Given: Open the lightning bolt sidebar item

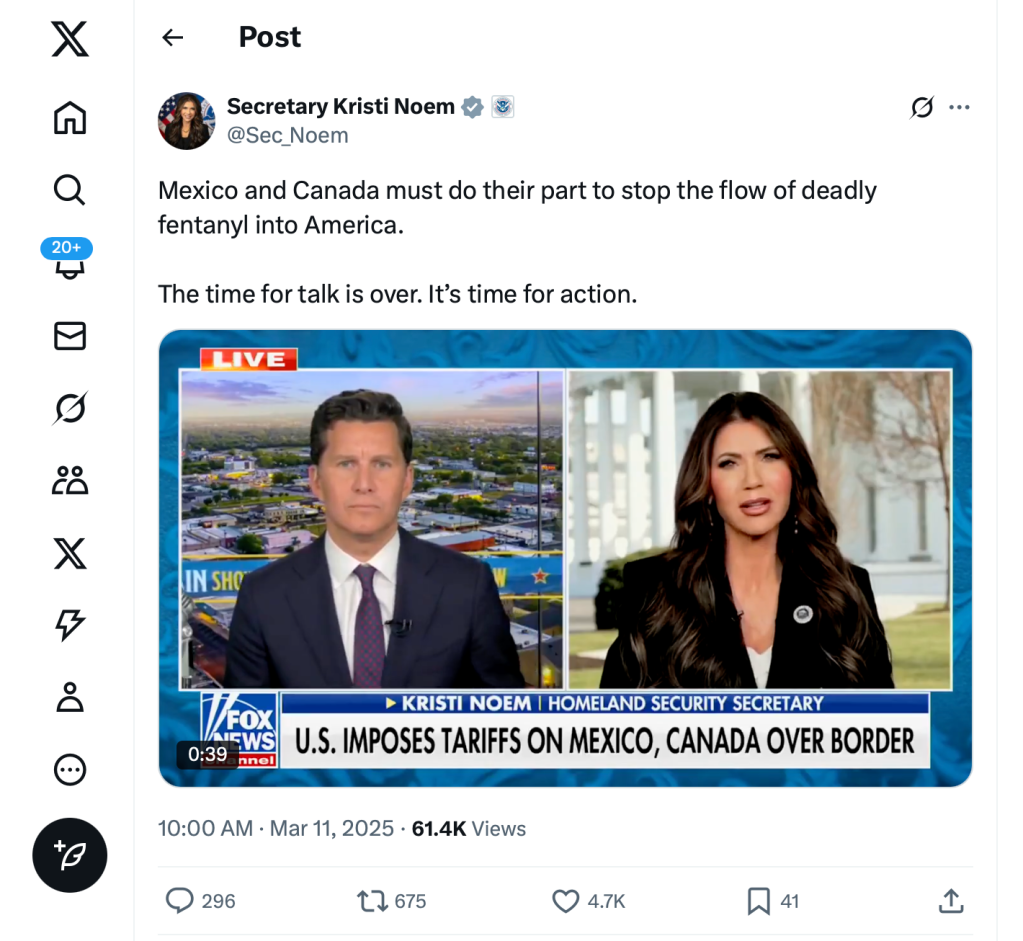Looking at the screenshot, I should pos(69,625).
